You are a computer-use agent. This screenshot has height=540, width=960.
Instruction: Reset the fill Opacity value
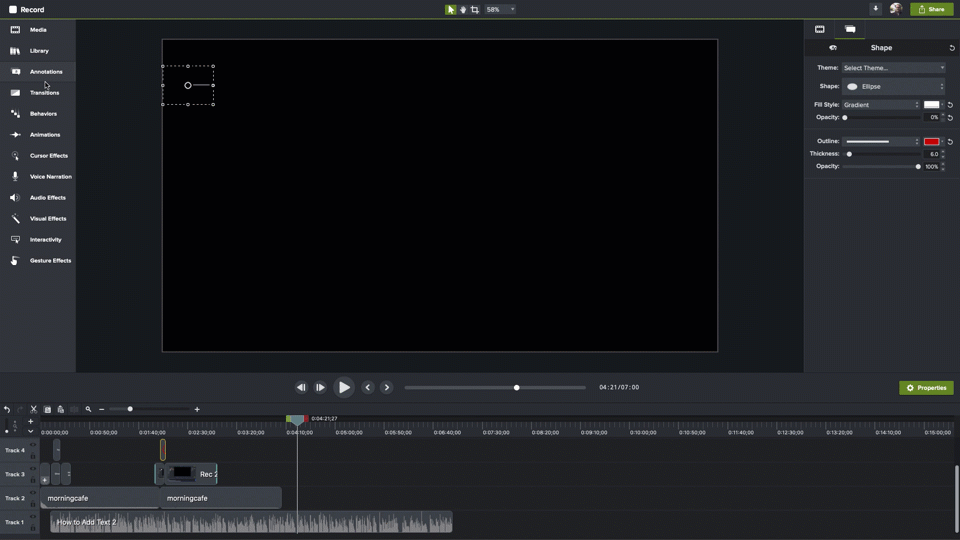950,118
